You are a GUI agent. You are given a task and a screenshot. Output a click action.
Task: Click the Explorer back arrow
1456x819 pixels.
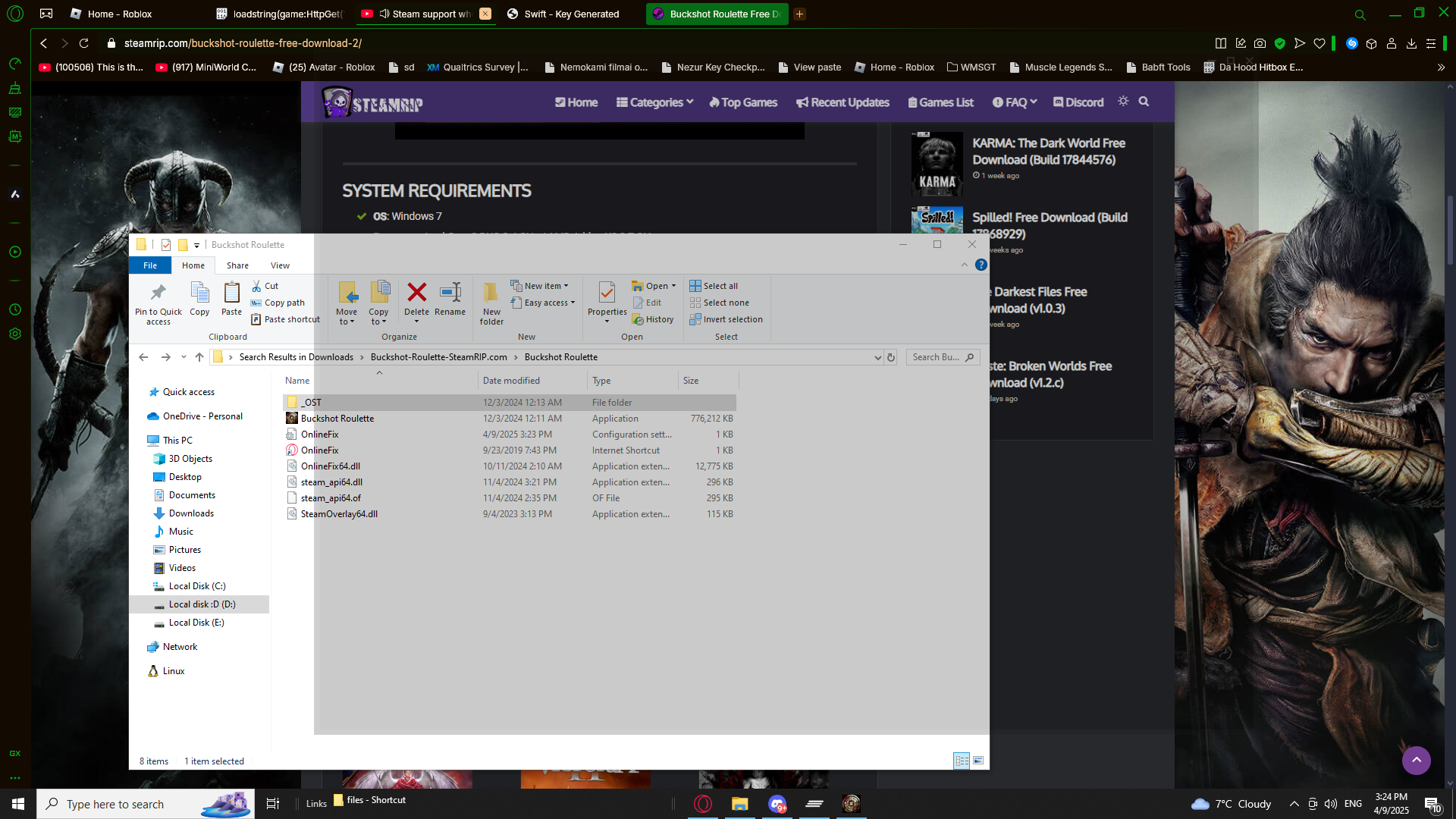143,357
